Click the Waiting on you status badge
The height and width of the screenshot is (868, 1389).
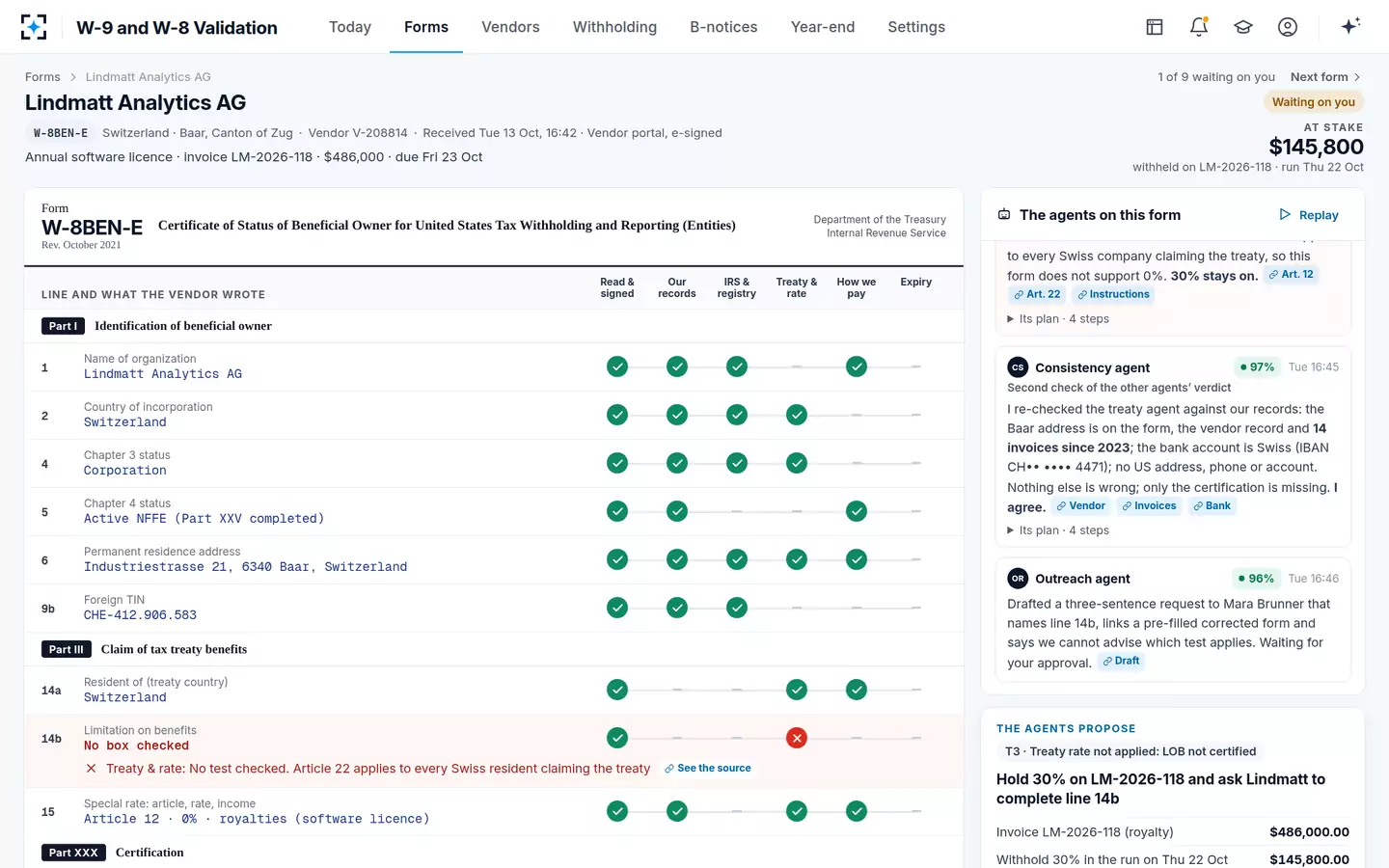[1313, 102]
